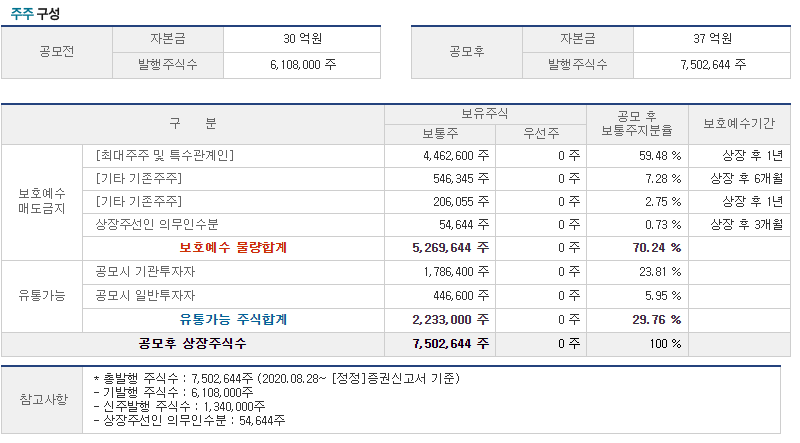Click the 신주발행 주식수 note line
800x443 pixels.
pyautogui.click(x=180, y=407)
